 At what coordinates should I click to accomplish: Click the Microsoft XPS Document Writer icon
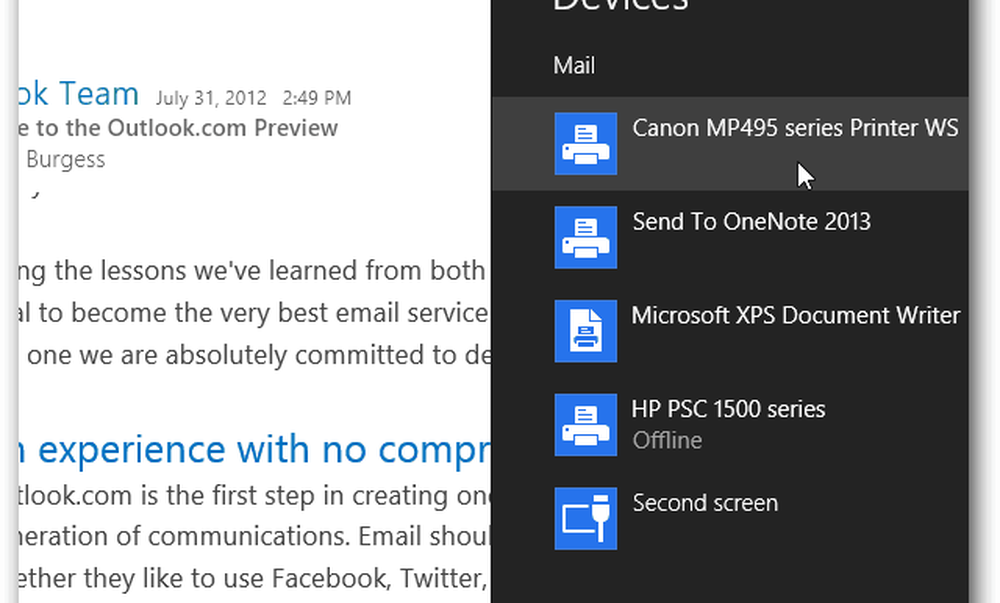point(585,331)
